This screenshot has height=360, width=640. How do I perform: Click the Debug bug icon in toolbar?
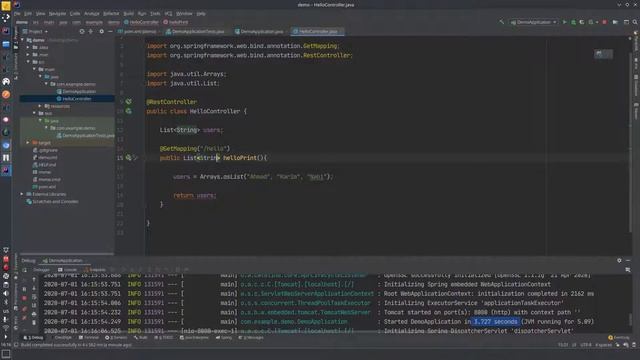pos(573,22)
